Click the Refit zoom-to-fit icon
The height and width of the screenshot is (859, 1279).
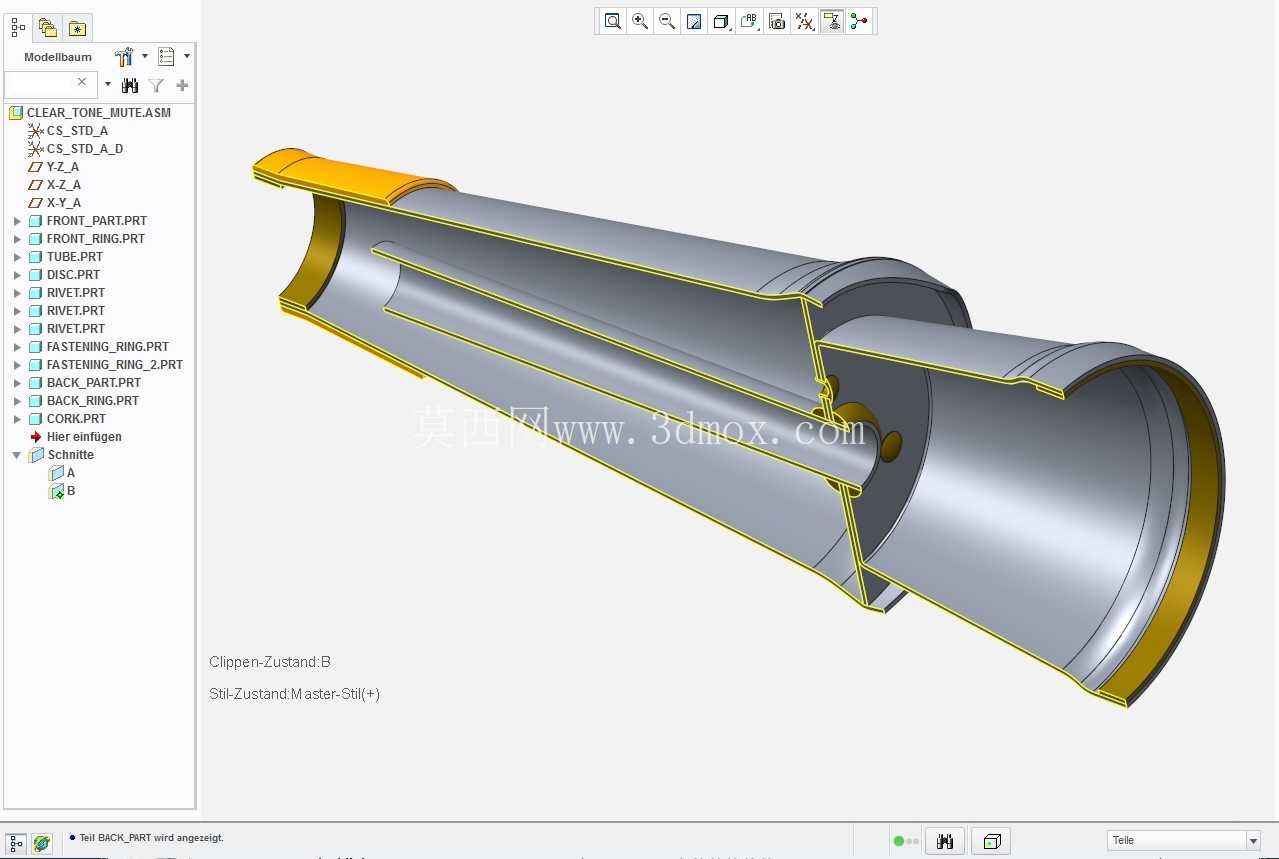(x=613, y=21)
